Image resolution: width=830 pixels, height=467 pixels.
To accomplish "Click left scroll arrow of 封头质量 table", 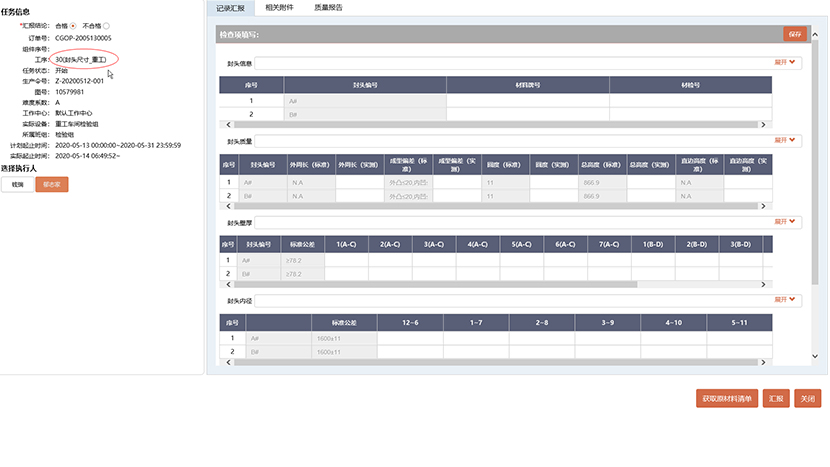I will (223, 205).
